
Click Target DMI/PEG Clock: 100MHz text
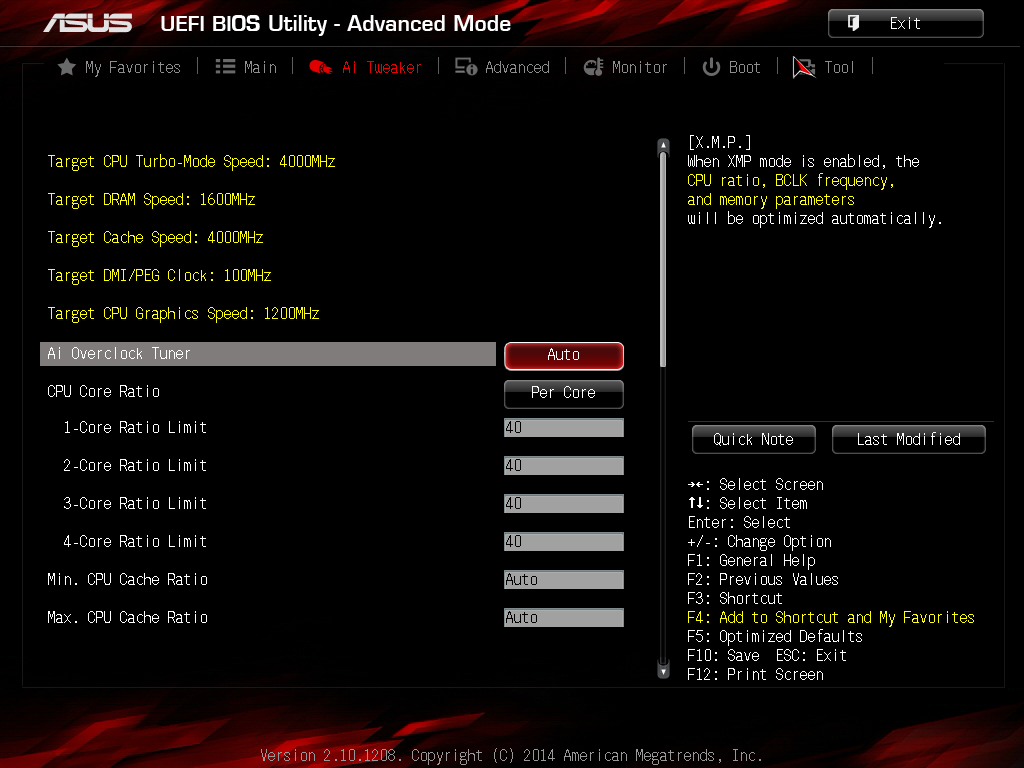(159, 276)
